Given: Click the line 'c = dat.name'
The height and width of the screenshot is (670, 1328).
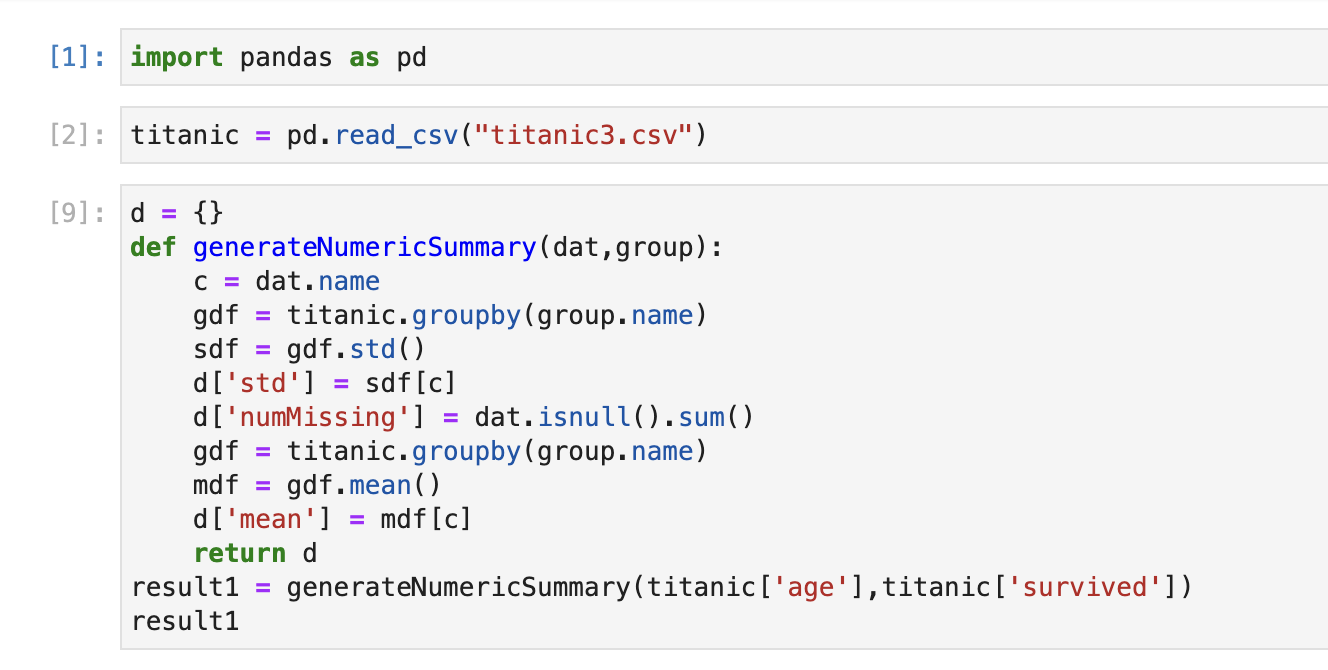Looking at the screenshot, I should pos(286,281).
